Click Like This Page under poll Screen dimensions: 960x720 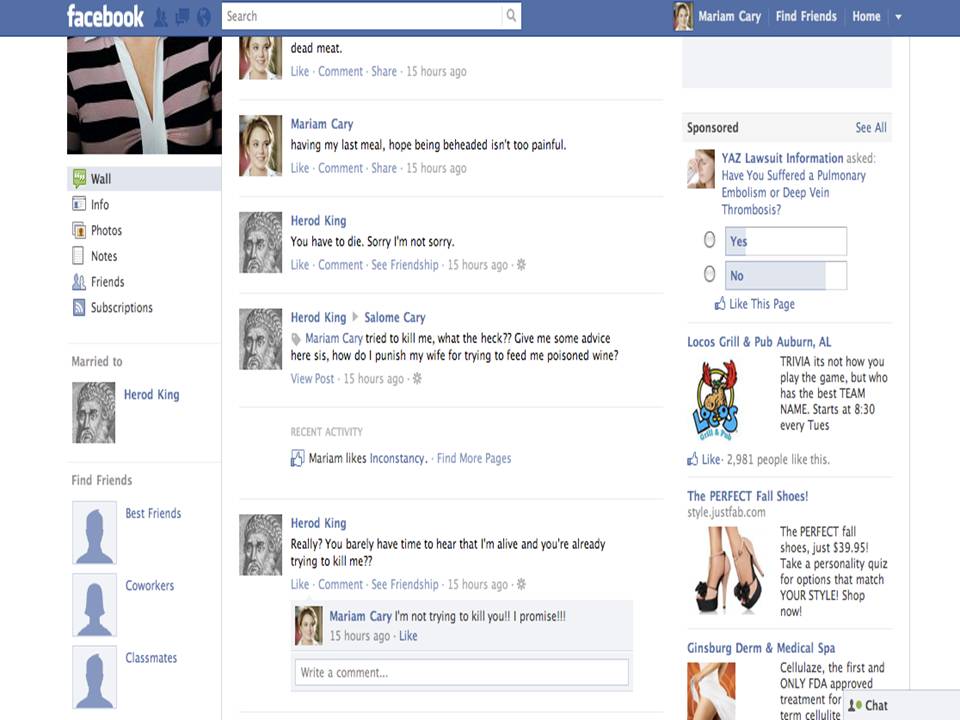[x=762, y=304]
